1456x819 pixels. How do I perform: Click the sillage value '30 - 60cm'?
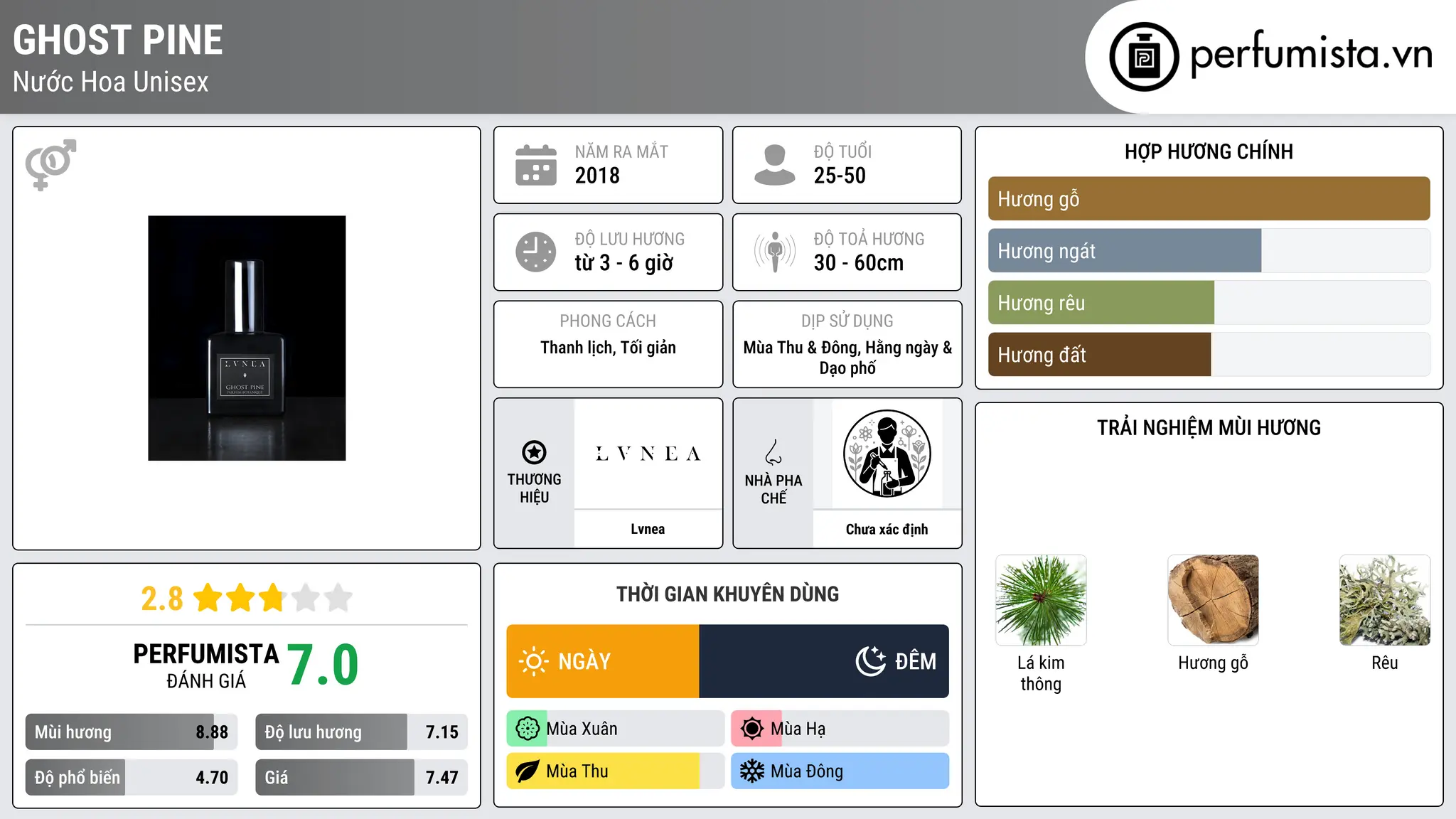click(x=859, y=263)
